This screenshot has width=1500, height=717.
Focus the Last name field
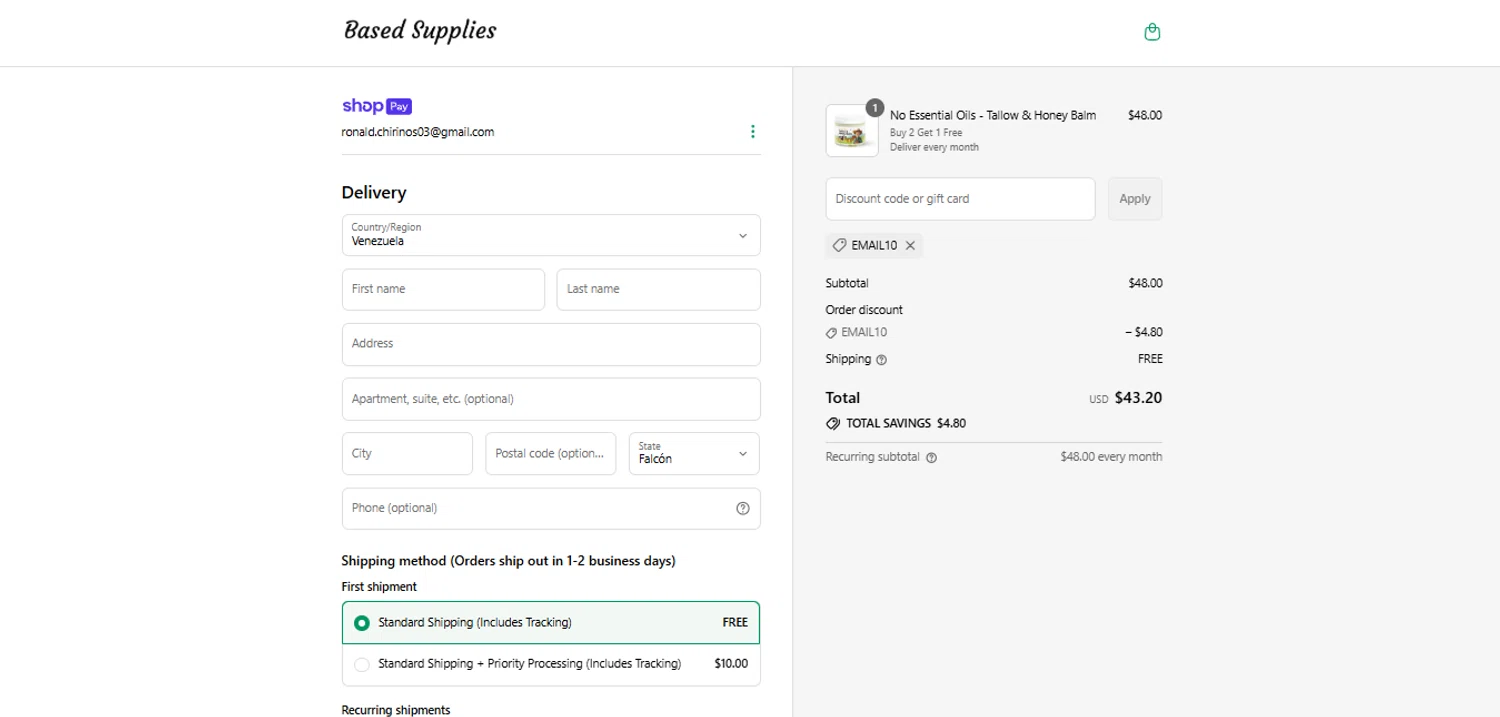(658, 289)
